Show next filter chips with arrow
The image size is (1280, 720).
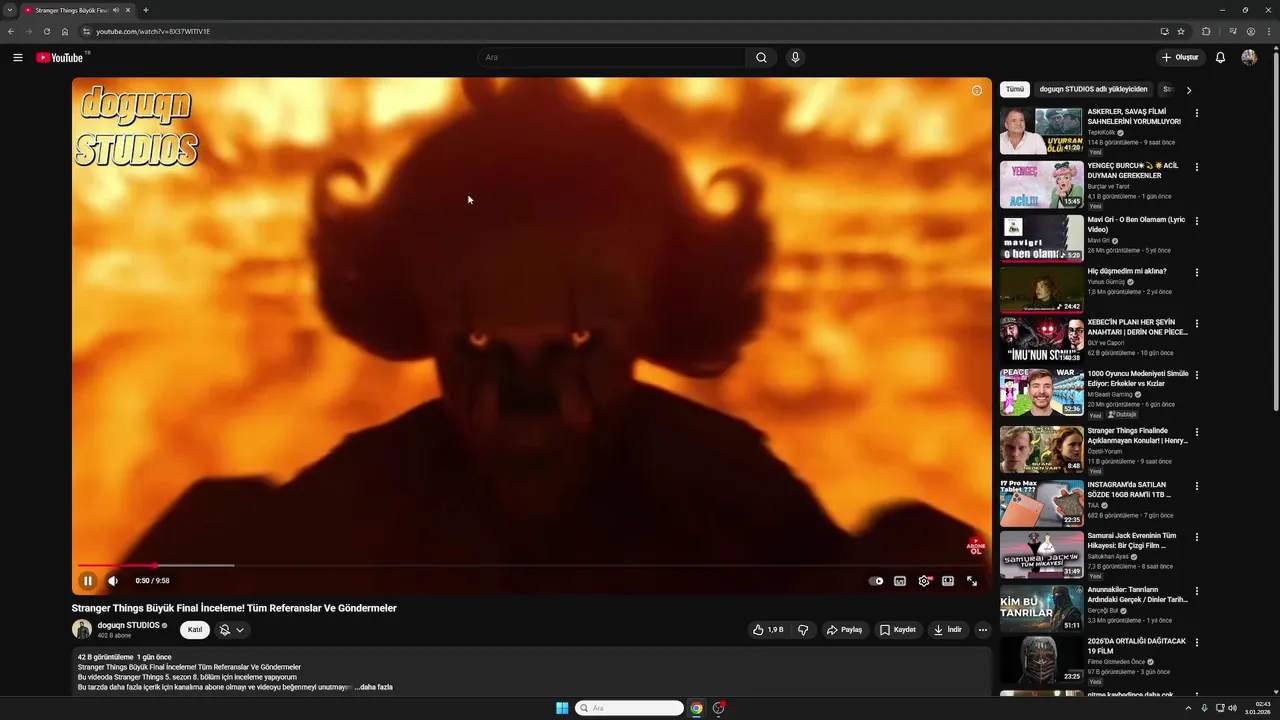click(1188, 90)
